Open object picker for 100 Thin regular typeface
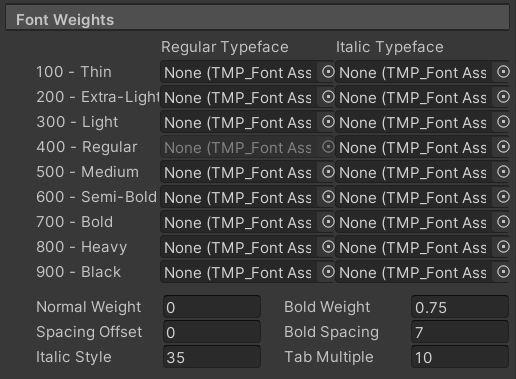This screenshot has height=379, width=516. (x=328, y=72)
